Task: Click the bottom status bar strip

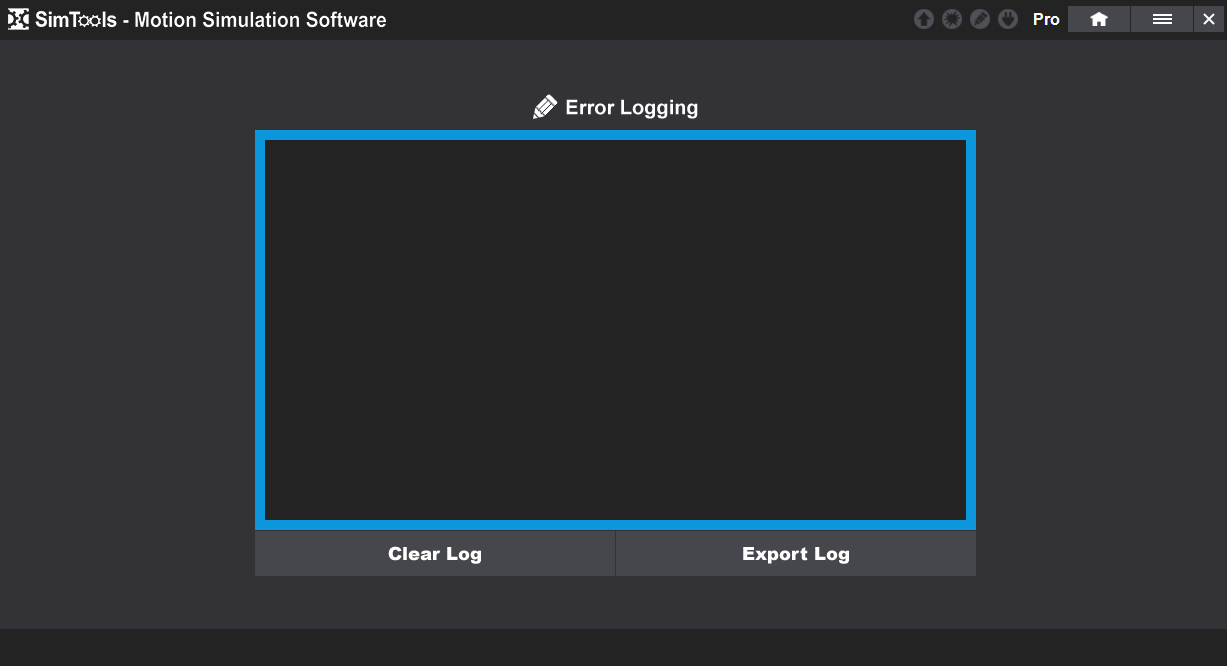Action: click(x=613, y=647)
